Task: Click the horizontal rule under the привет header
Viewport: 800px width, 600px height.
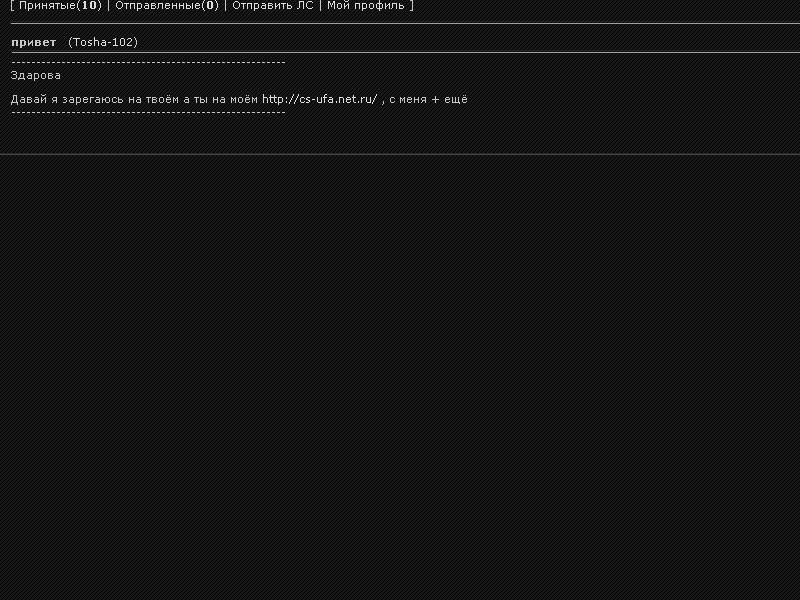Action: click(405, 52)
